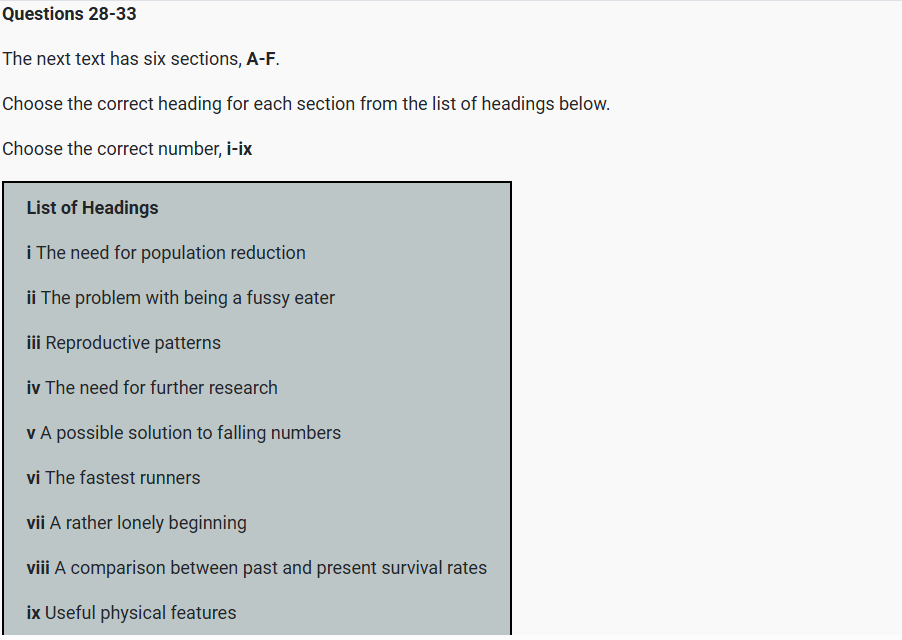This screenshot has height=640, width=902.
Task: Pick 'The problem with being a fussy eater'
Action: tap(188, 298)
